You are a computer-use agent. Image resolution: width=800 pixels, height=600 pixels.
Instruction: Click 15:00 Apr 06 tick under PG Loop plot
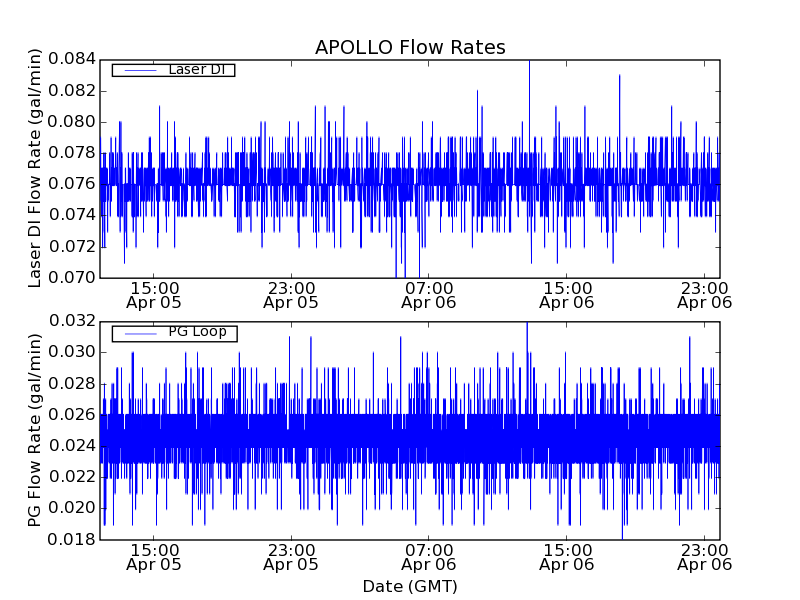click(x=567, y=558)
